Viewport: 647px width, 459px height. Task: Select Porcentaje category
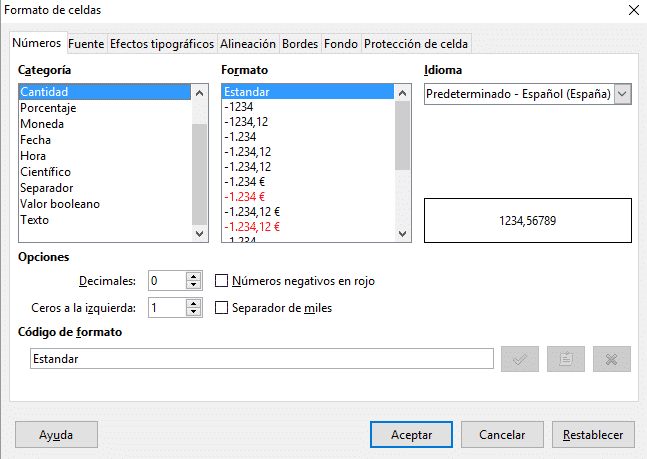coord(105,108)
